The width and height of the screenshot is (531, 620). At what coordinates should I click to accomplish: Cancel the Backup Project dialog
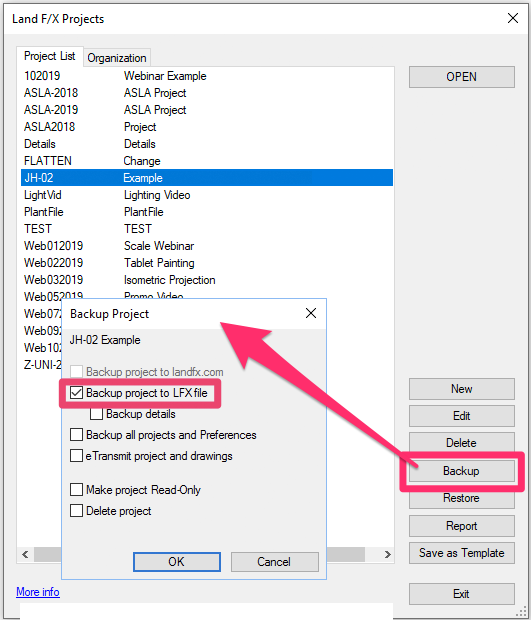(x=274, y=562)
